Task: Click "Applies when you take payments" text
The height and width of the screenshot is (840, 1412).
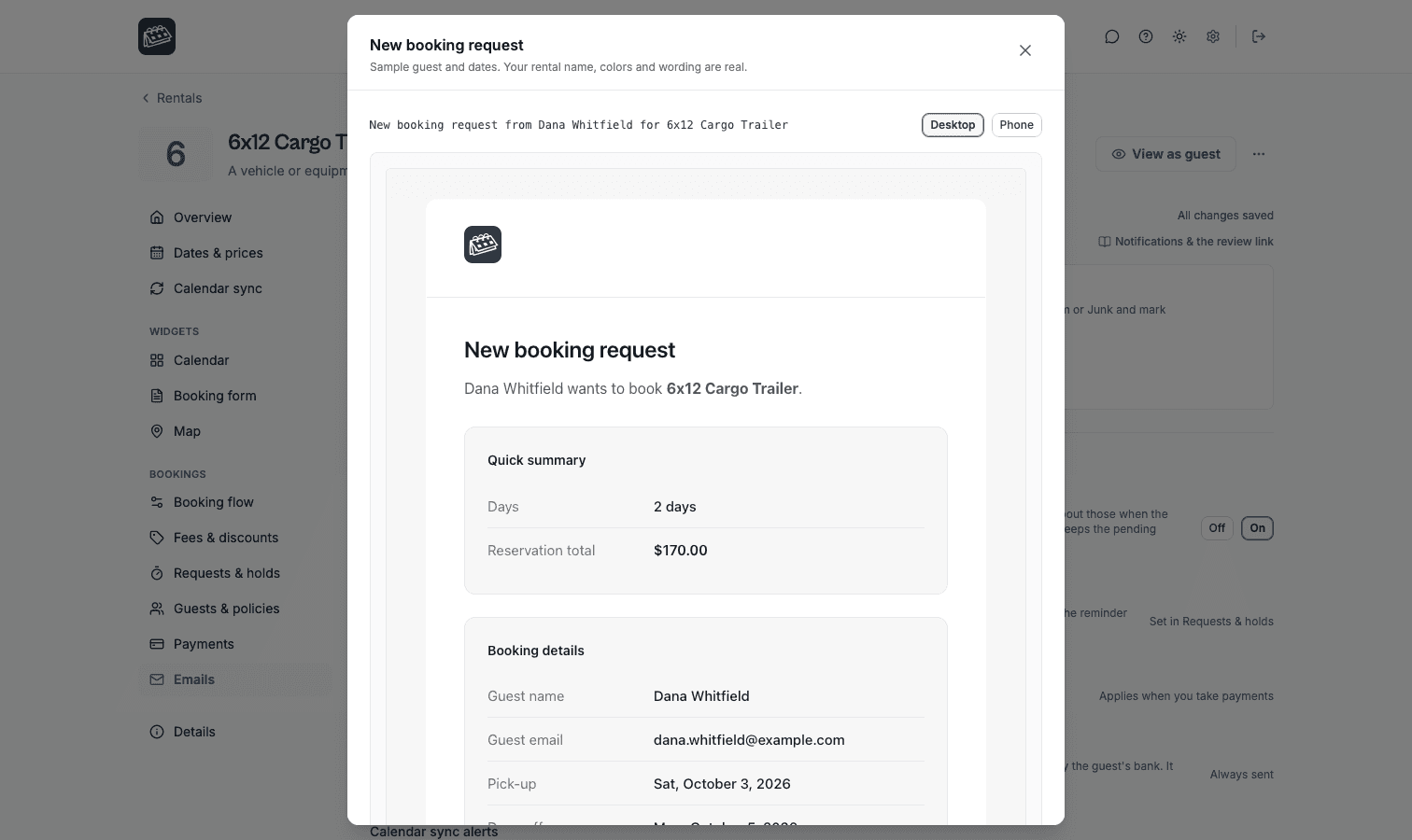Action: [1186, 696]
